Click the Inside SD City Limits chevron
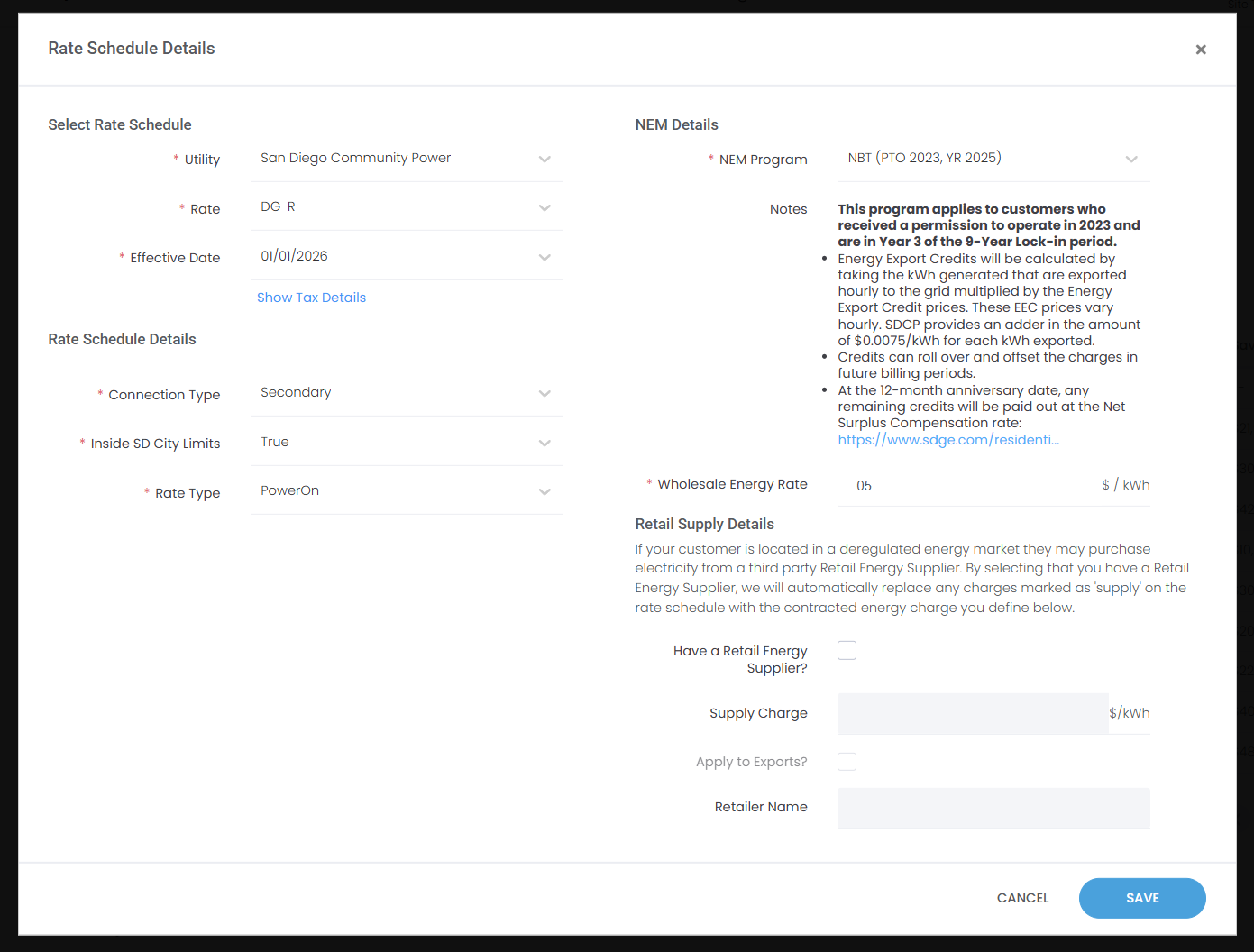1254x952 pixels. tap(545, 443)
